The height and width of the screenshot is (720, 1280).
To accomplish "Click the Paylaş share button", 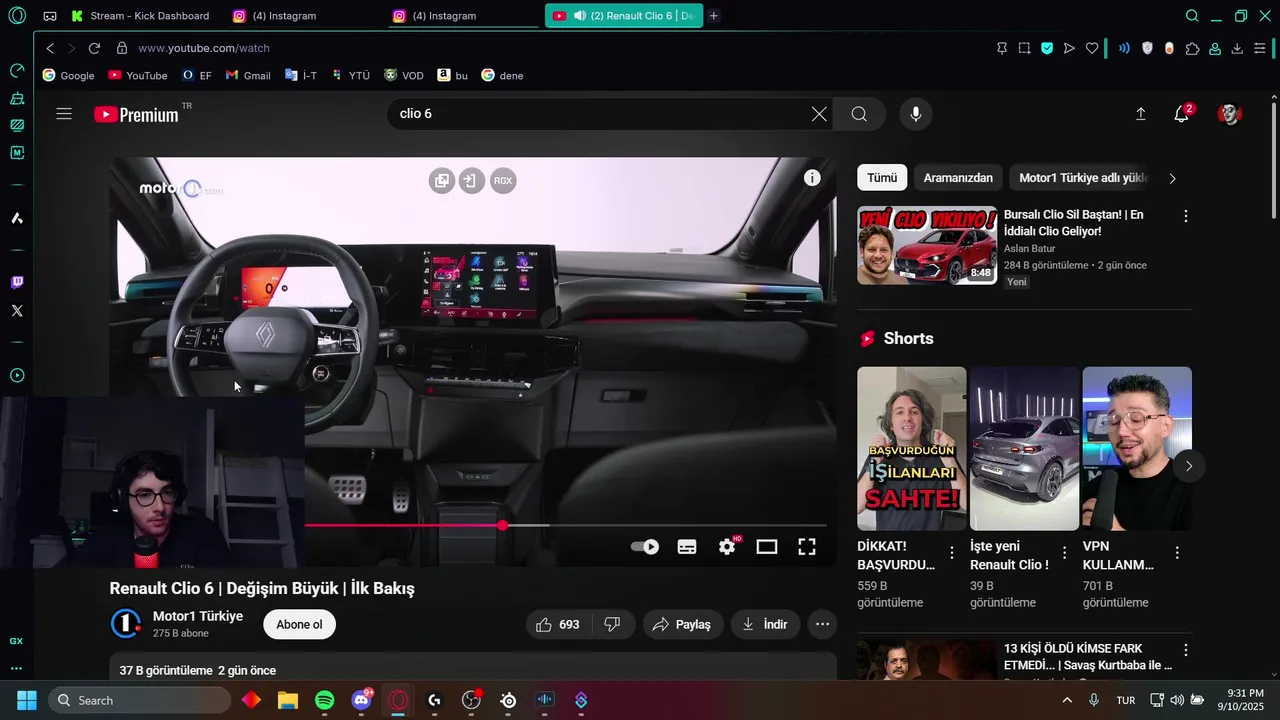I will (x=682, y=624).
